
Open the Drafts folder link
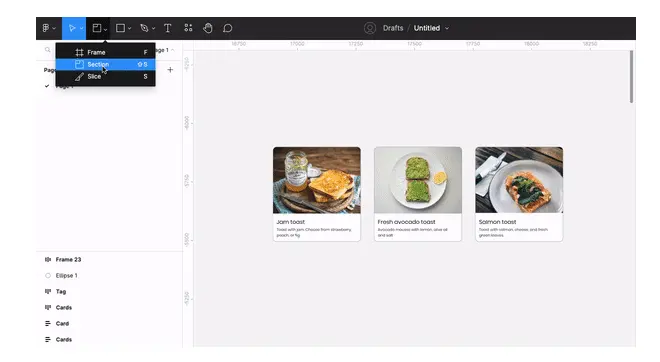[x=393, y=28]
